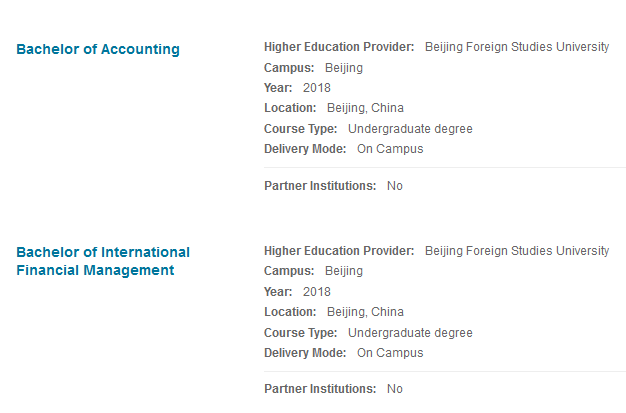Click "On Campus" delivery mode in the Financial Management entry

click(390, 353)
